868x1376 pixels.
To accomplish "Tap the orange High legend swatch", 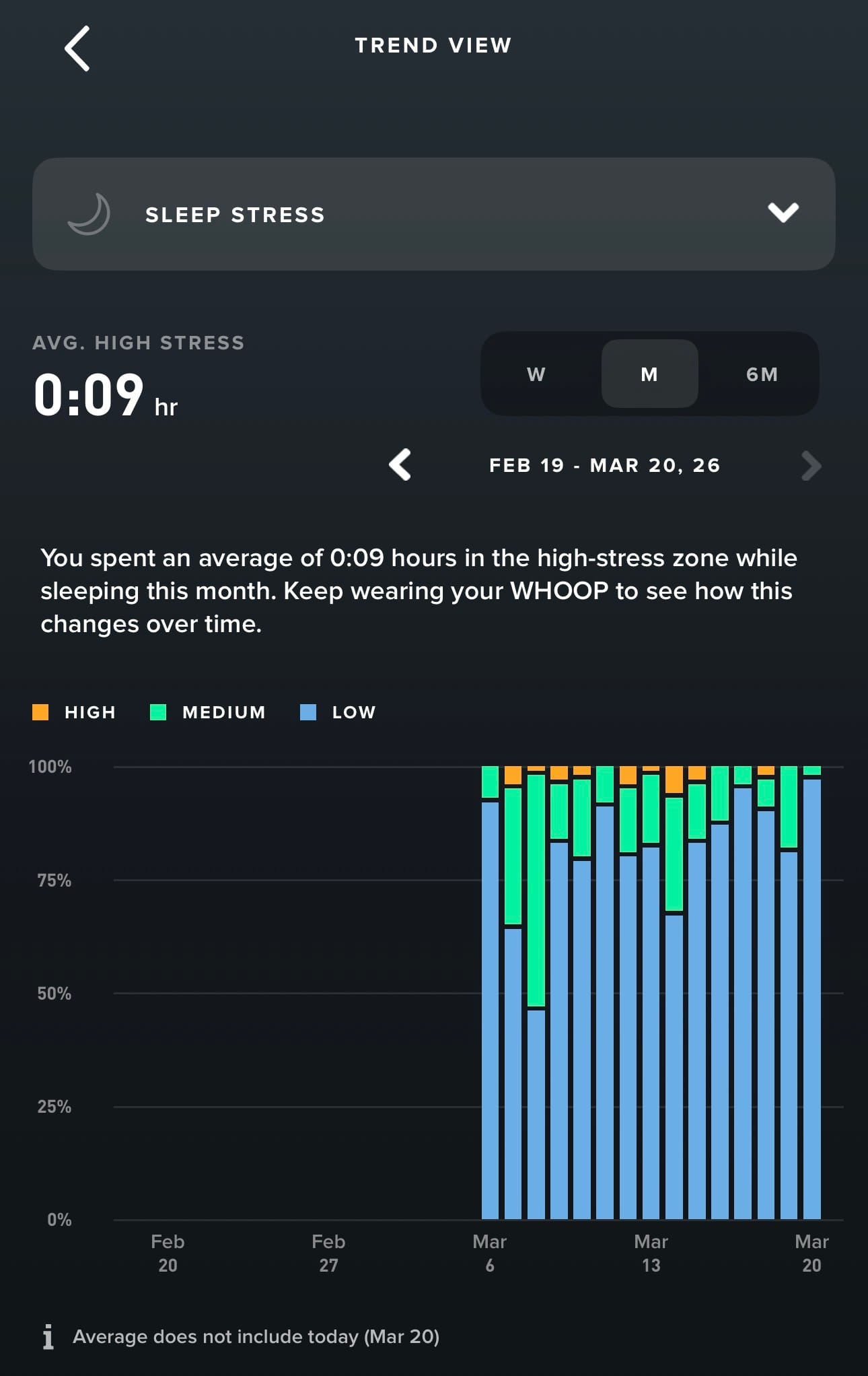I will click(40, 712).
